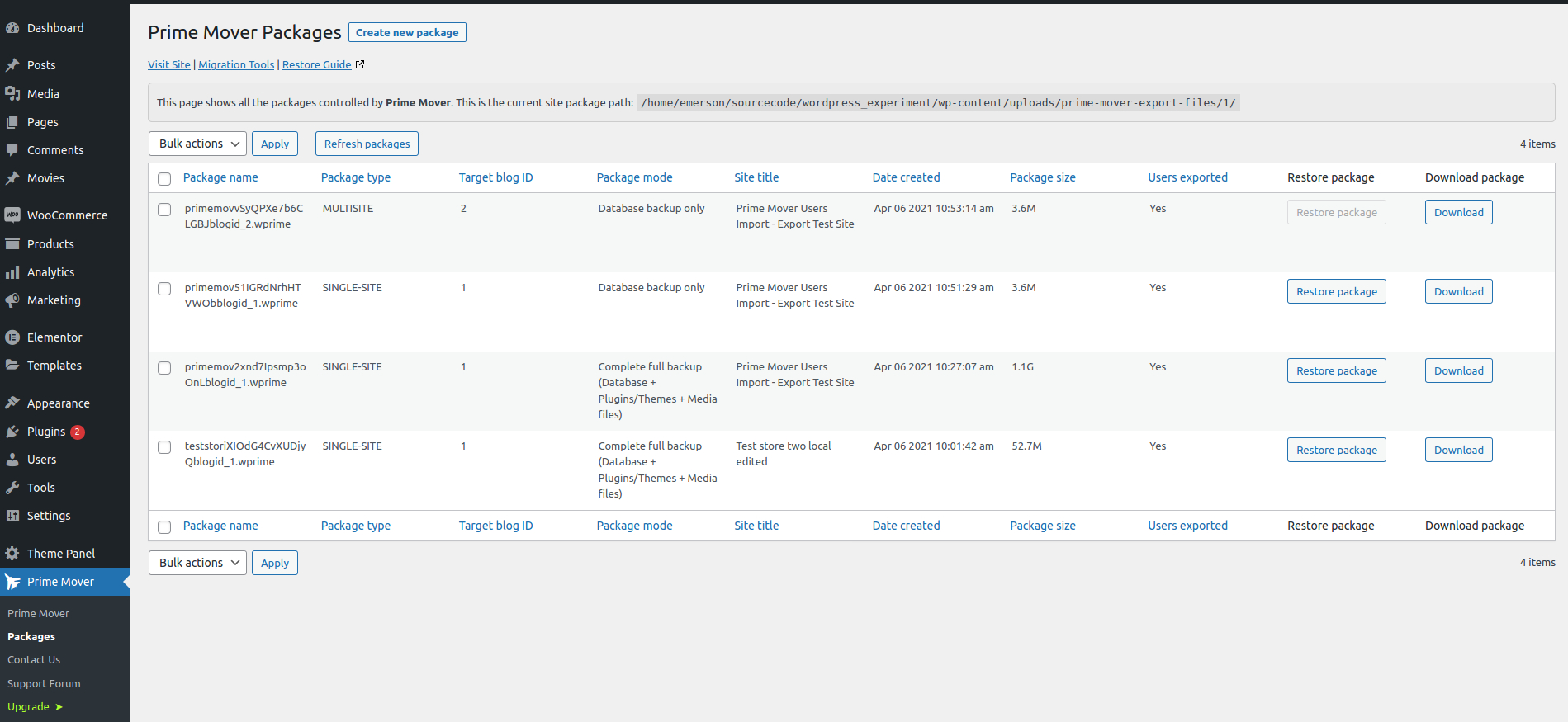
Task: Tick the select-all checkbox in table header
Action: pyautogui.click(x=164, y=178)
